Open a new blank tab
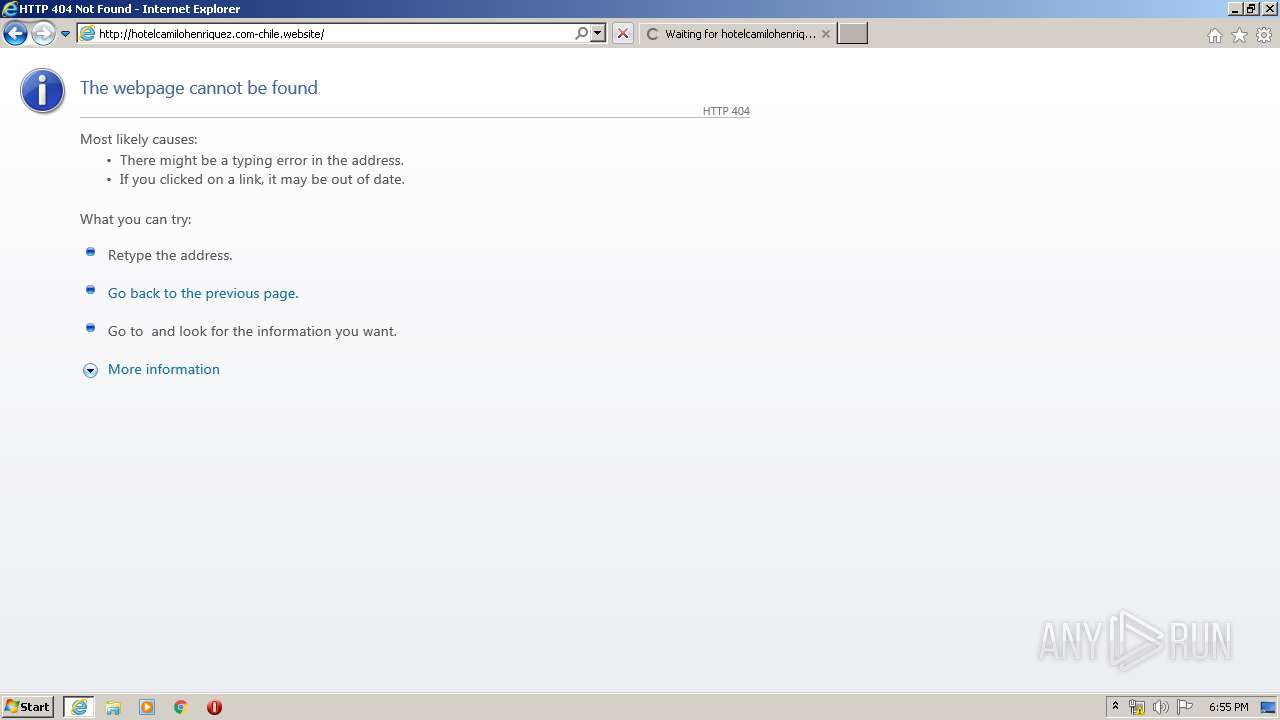 click(852, 34)
